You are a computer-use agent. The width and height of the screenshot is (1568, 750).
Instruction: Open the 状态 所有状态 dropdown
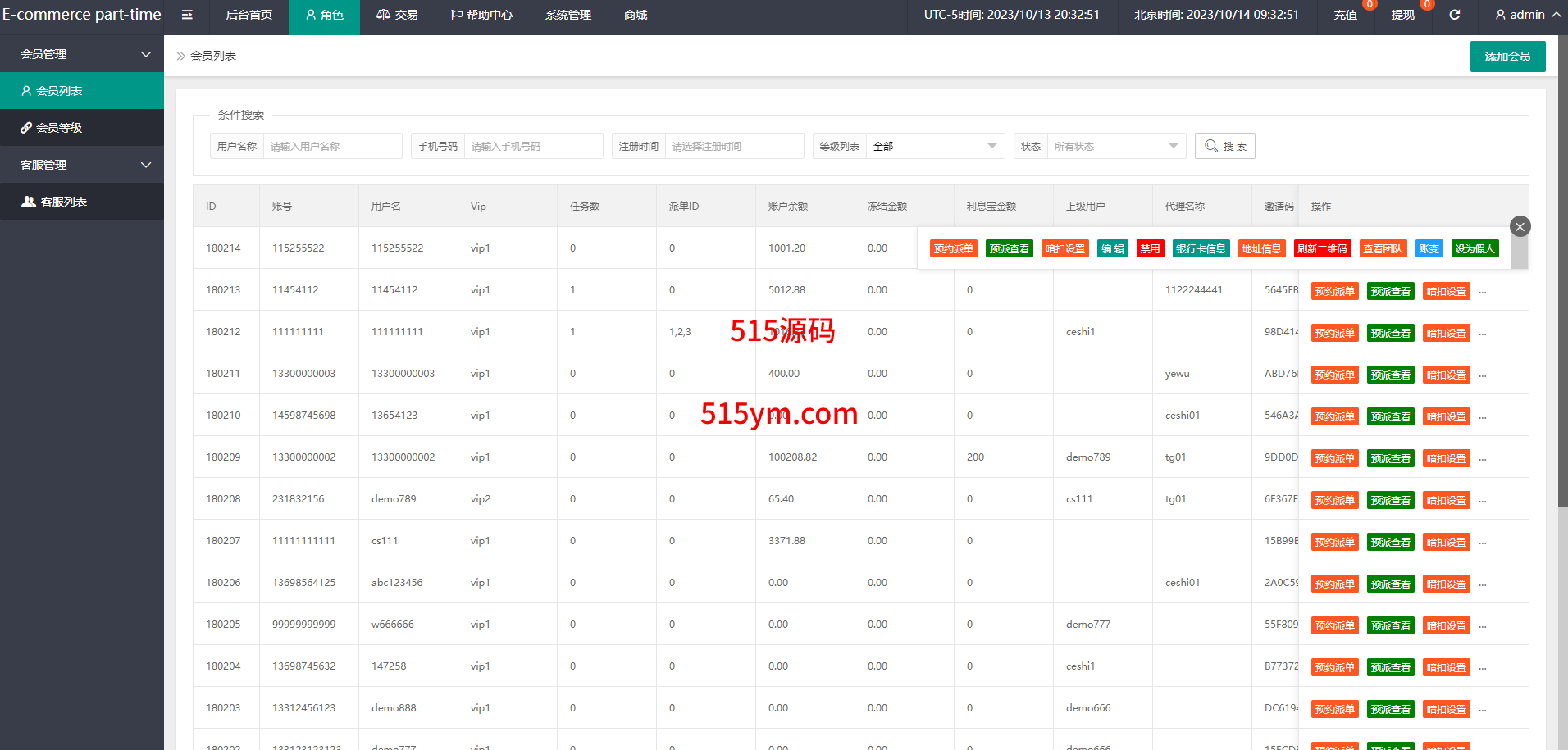[x=1115, y=146]
